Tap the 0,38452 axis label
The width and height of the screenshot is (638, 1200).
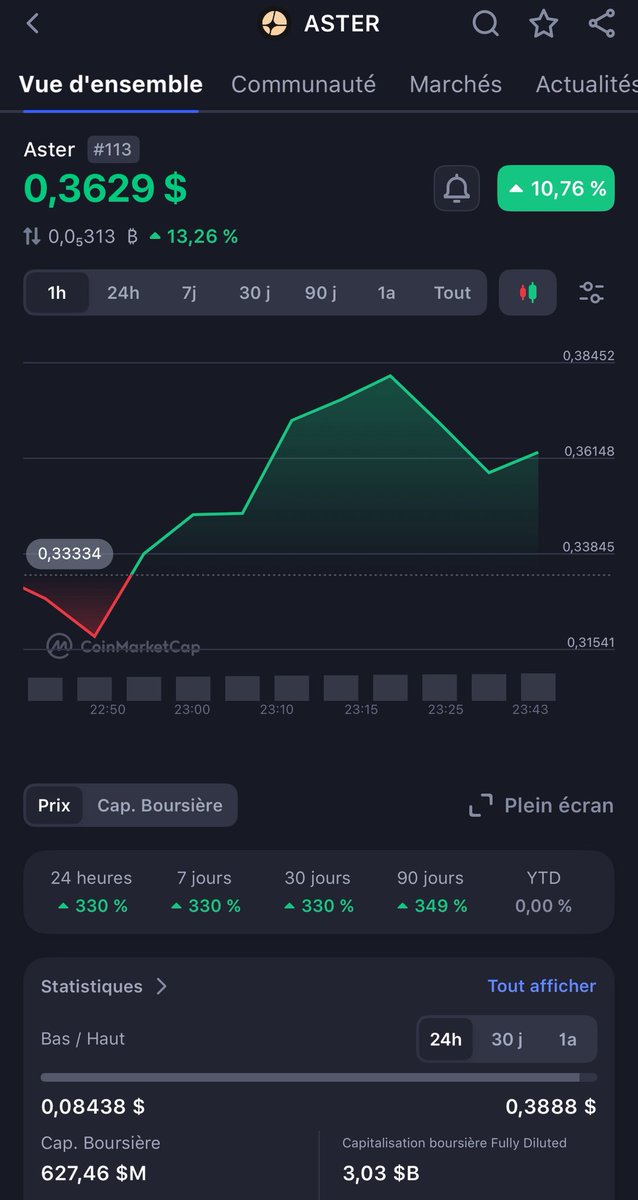click(x=588, y=355)
